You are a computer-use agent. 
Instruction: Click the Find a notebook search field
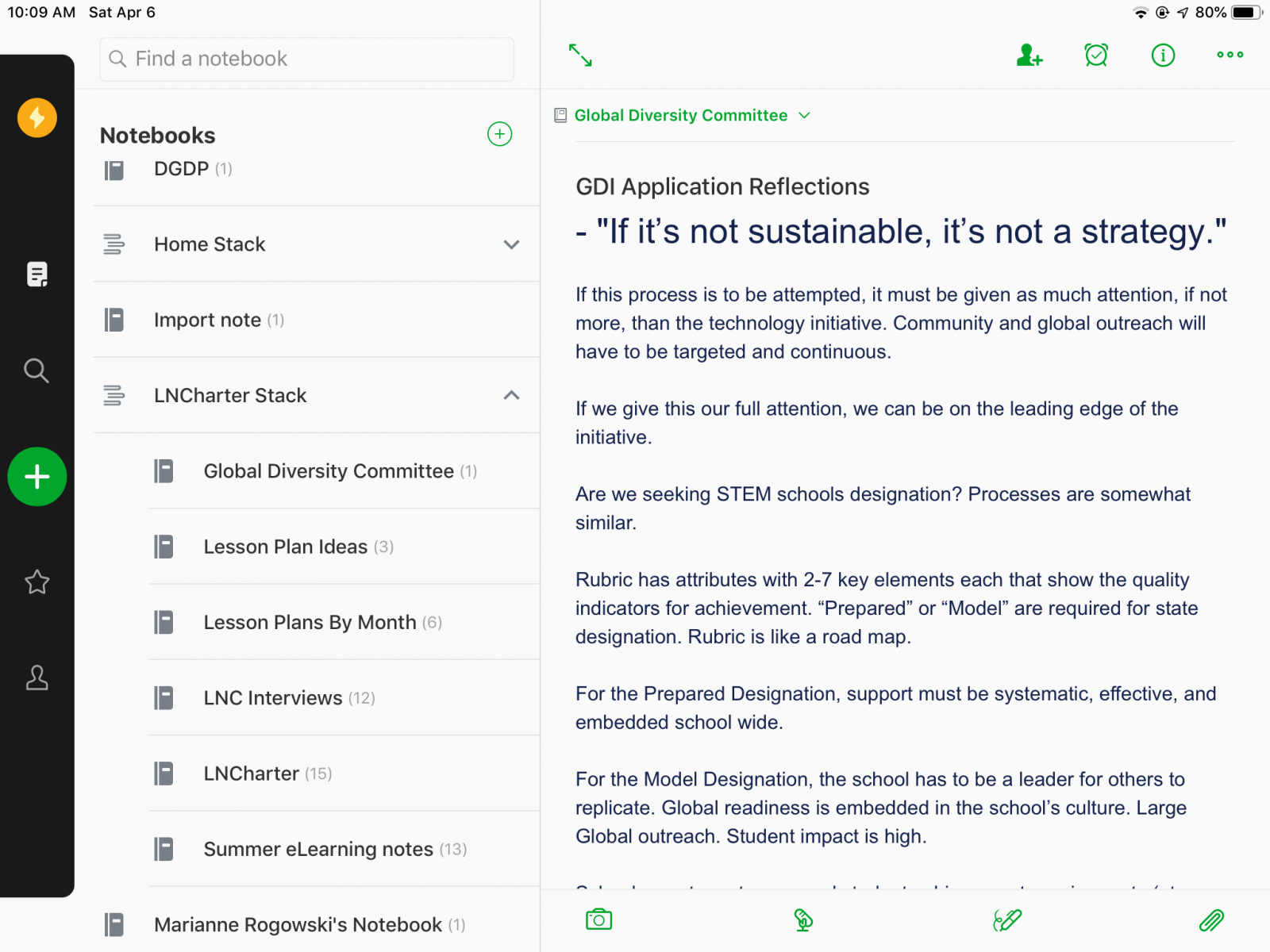(x=306, y=59)
